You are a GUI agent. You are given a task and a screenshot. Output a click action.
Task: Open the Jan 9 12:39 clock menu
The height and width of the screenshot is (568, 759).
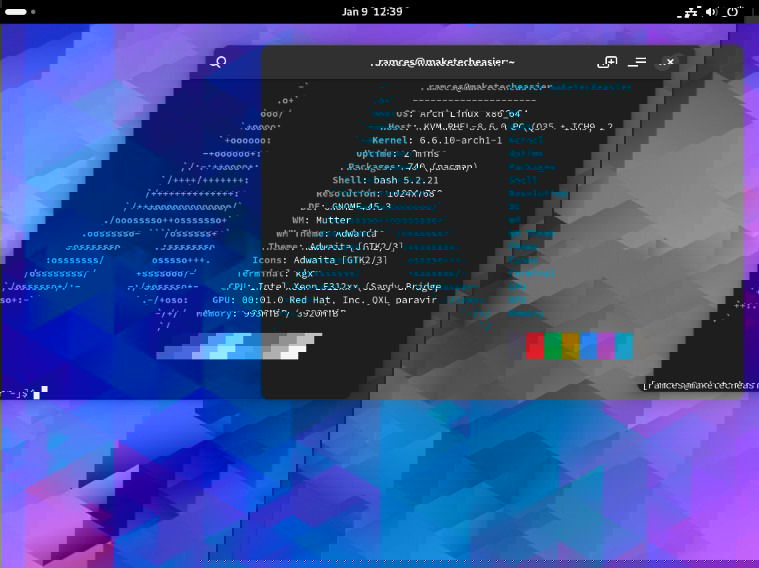pos(372,12)
